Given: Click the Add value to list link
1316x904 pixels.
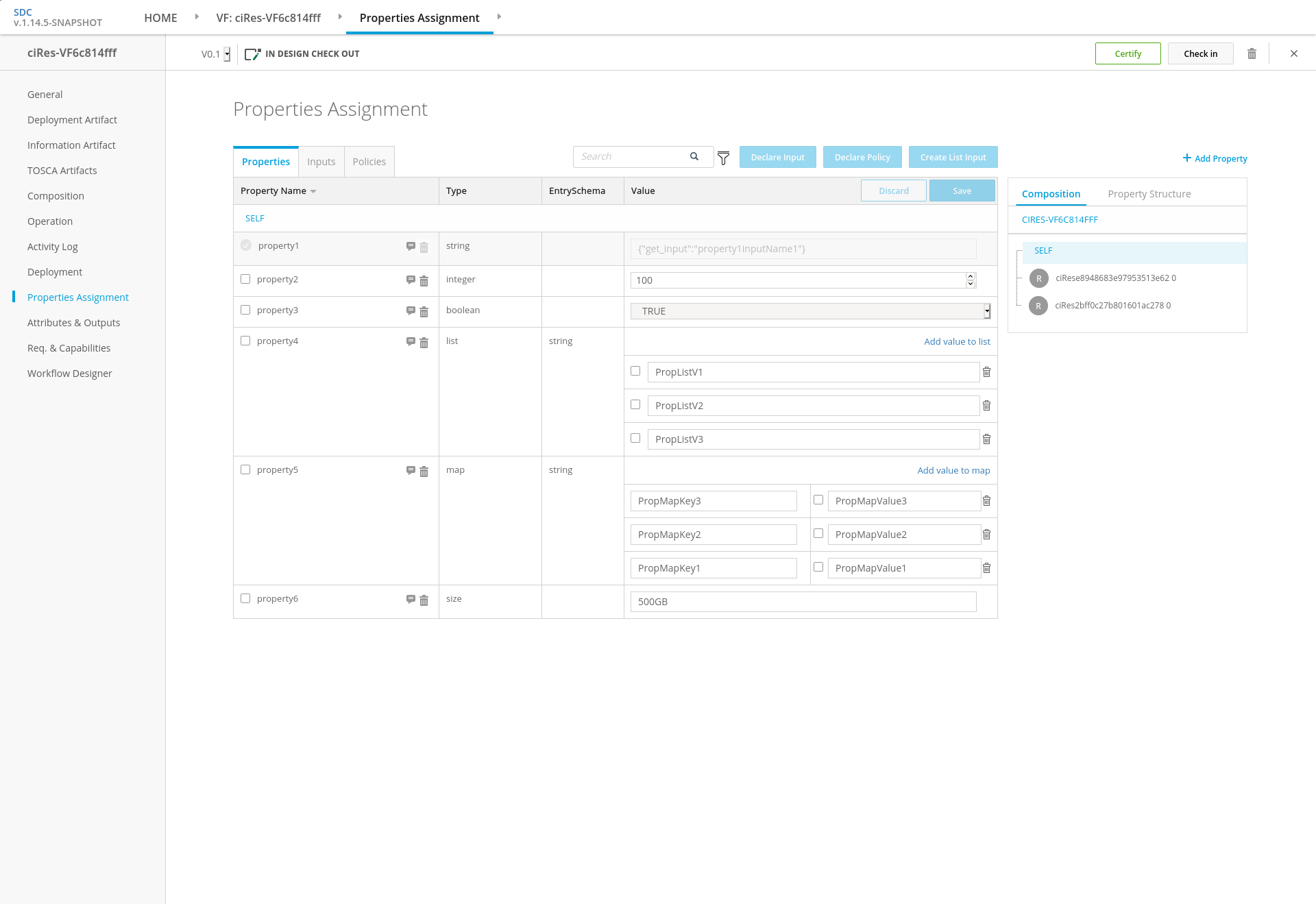Looking at the screenshot, I should tap(957, 341).
